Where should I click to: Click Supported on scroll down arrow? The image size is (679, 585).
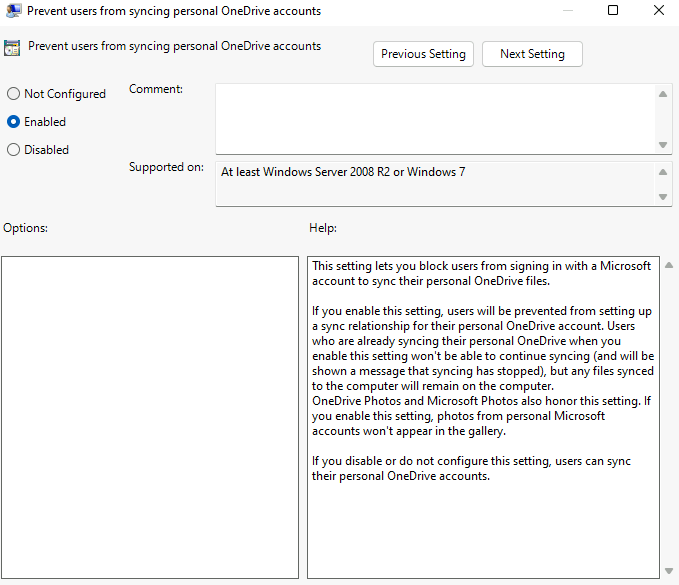point(663,197)
